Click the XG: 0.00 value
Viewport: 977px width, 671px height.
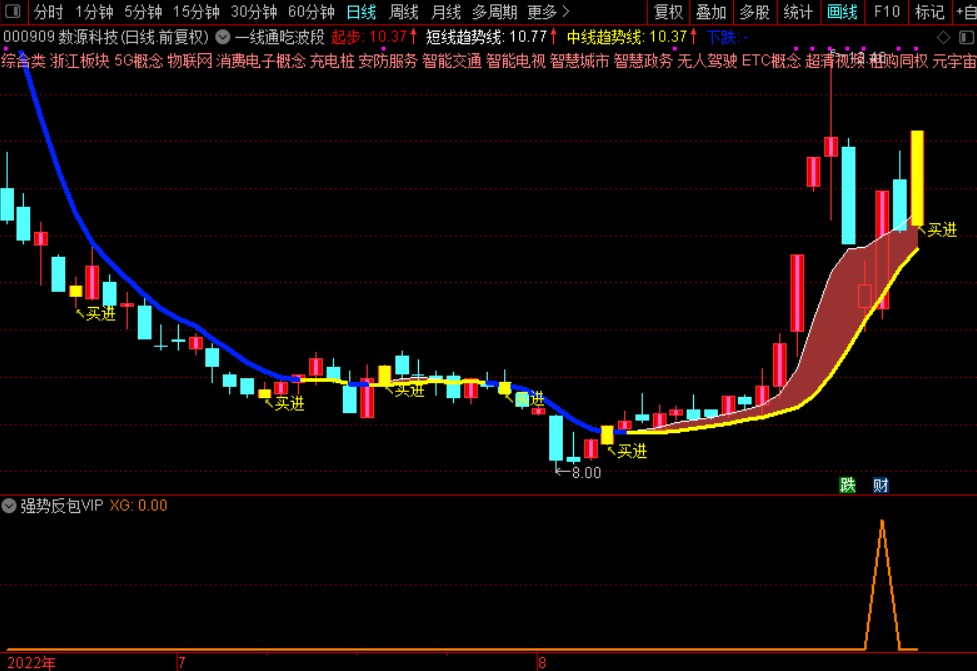coord(138,505)
